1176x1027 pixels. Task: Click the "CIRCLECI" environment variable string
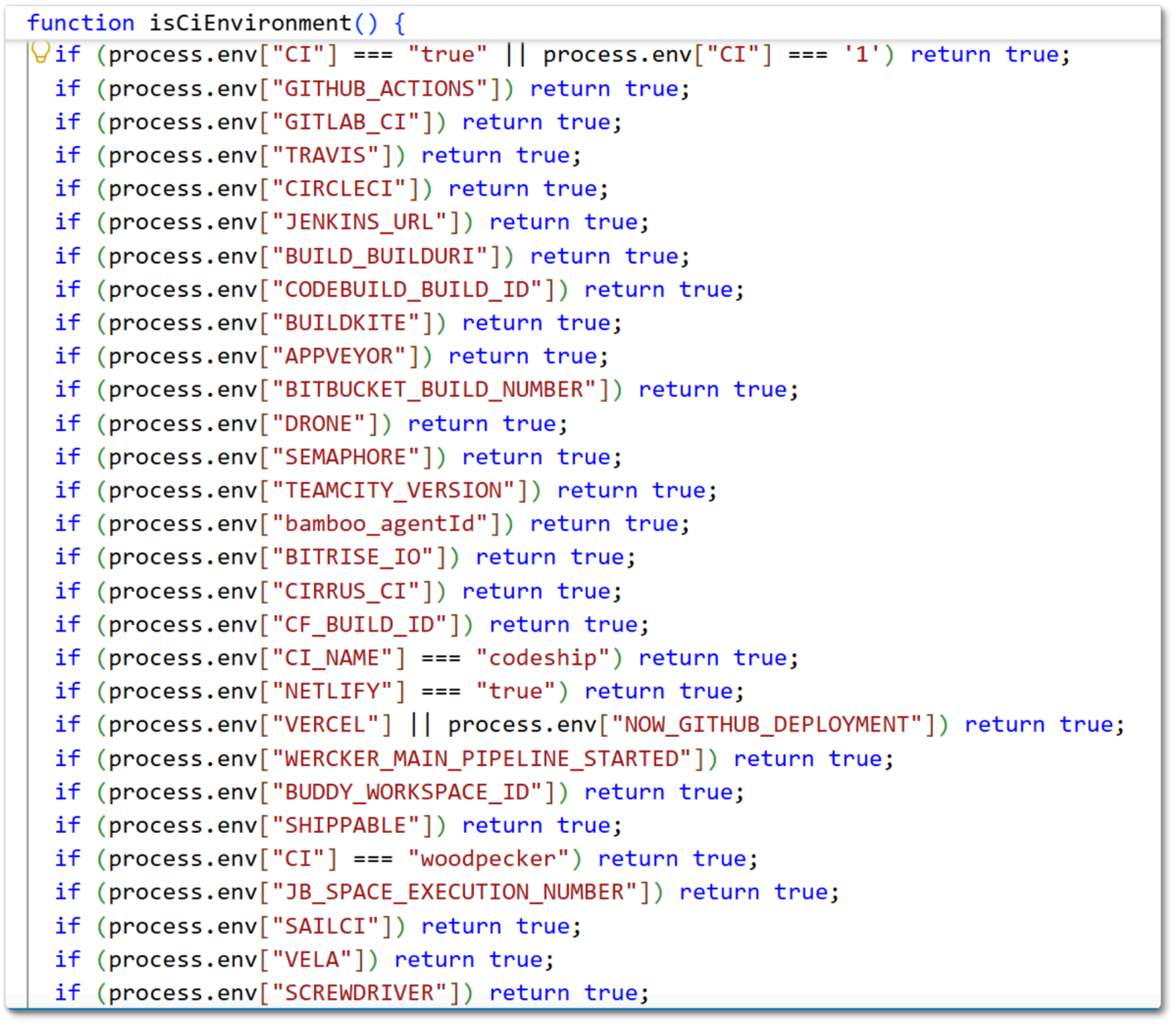coord(345,189)
